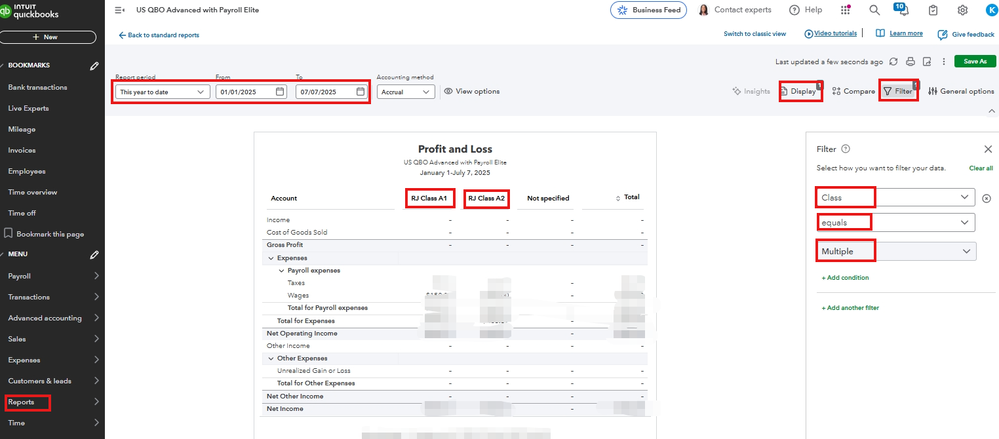Collapse the Other Expenses section
999x439 pixels.
(270, 358)
